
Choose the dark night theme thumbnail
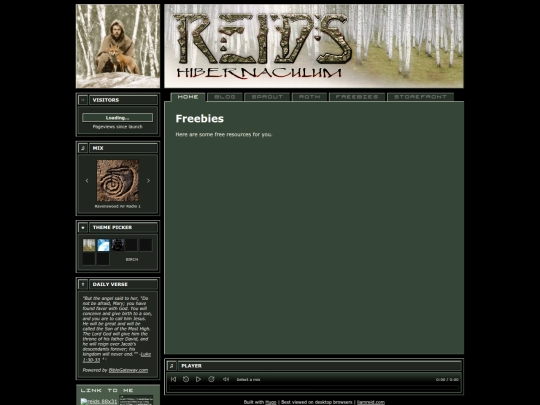point(118,245)
